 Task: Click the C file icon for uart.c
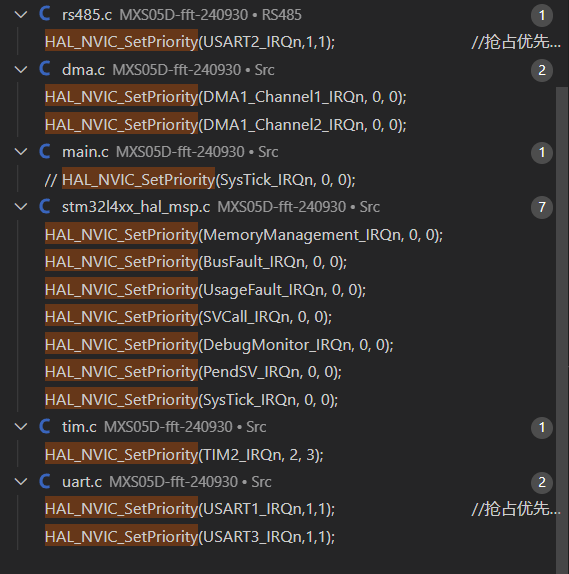[45, 481]
